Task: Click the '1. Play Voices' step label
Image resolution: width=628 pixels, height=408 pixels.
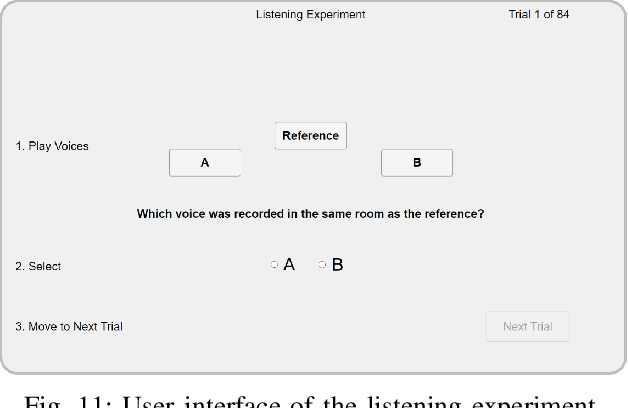Action: [51, 146]
